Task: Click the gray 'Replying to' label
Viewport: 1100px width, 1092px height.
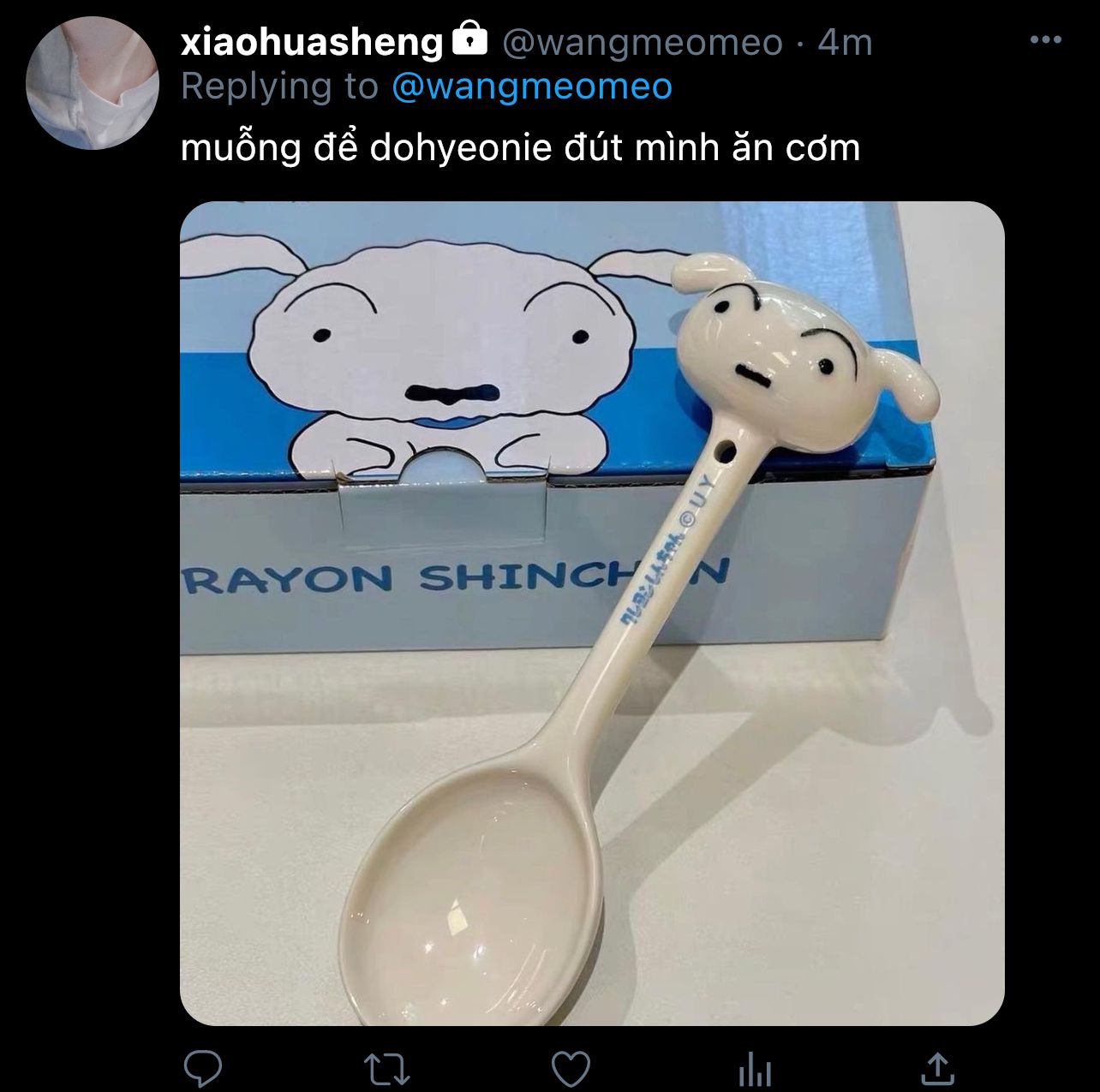Action: click(x=279, y=87)
